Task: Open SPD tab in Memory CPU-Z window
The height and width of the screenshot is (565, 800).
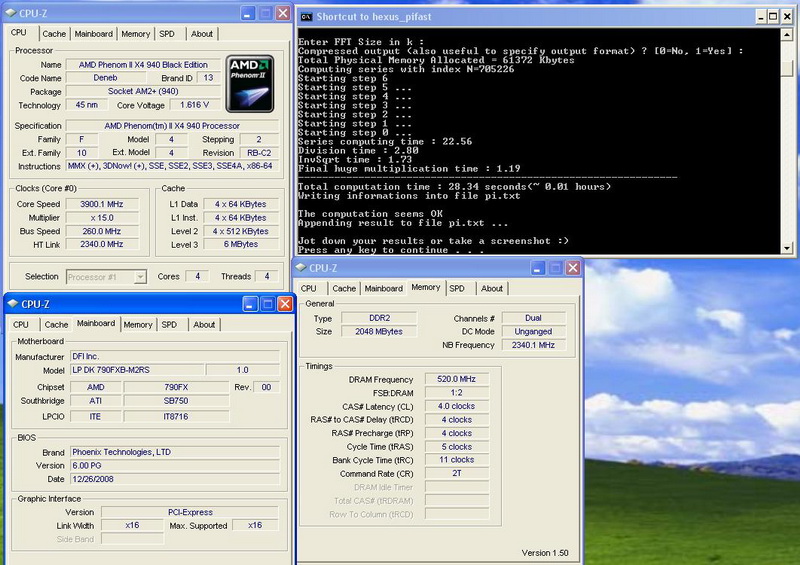Action: click(457, 288)
